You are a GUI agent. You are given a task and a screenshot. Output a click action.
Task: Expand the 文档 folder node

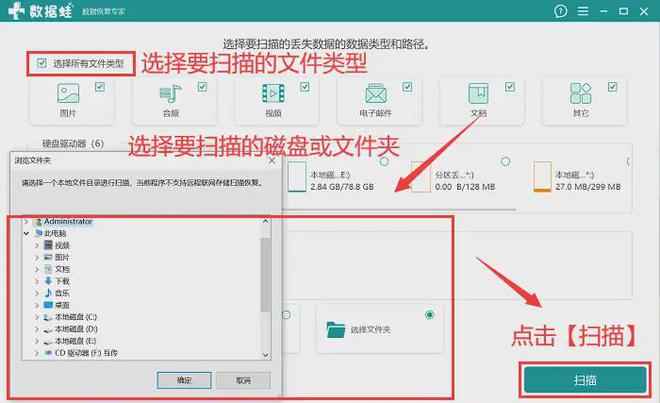(37, 269)
